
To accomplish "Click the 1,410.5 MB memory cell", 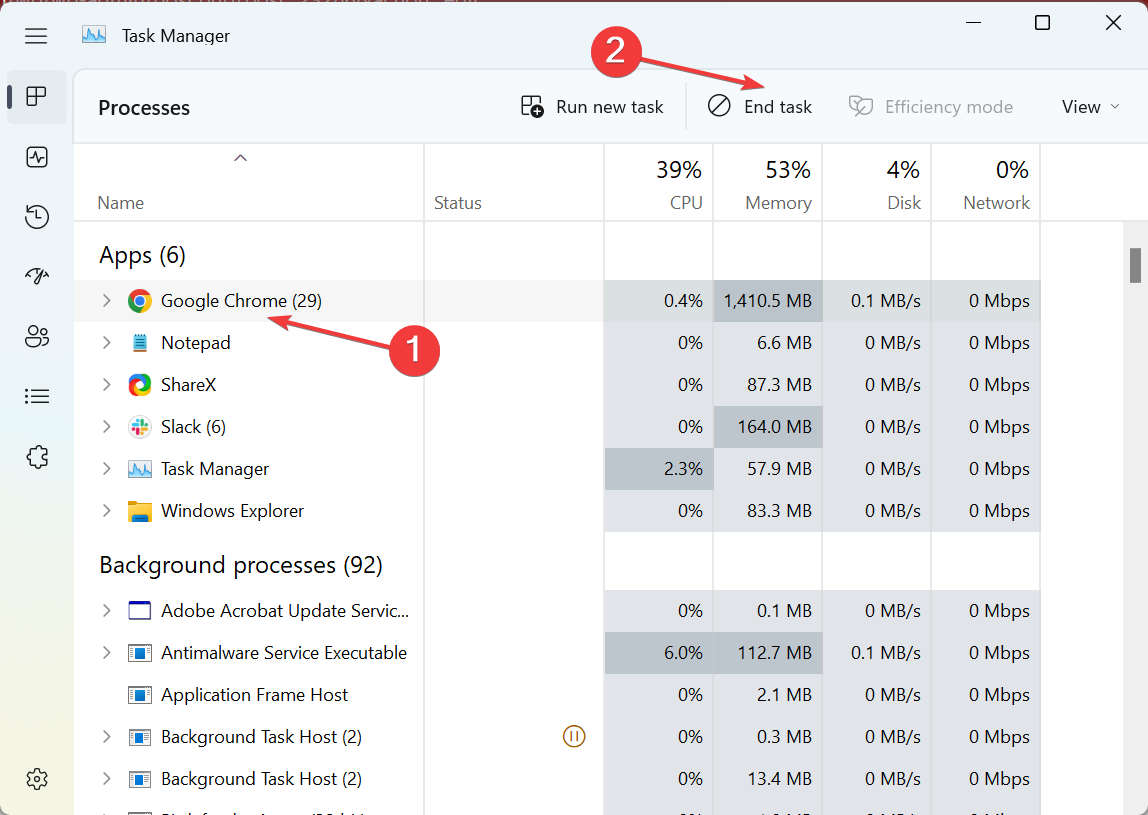I will pos(768,301).
